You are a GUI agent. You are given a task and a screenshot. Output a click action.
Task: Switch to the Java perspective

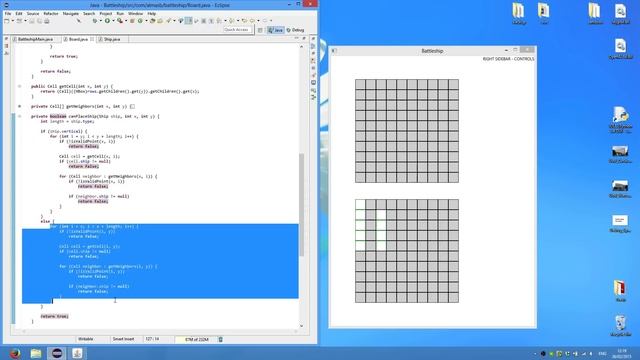tap(276, 30)
